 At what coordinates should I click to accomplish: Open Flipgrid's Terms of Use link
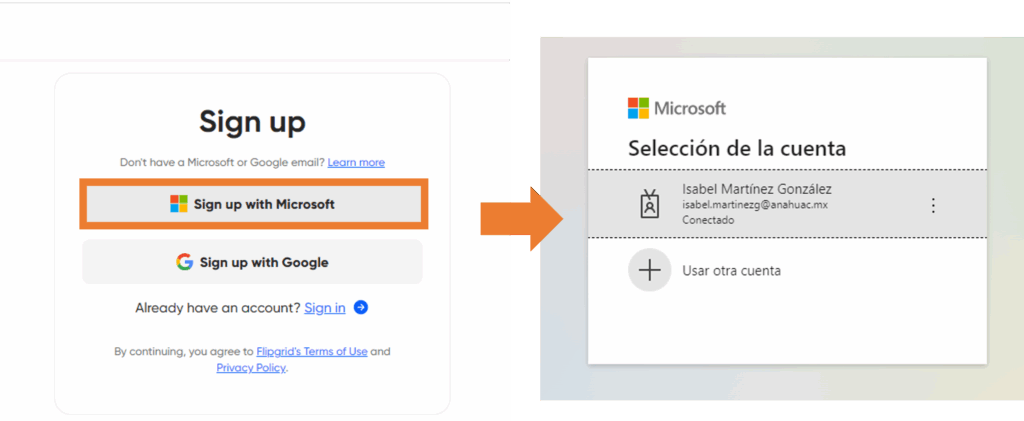[312, 351]
